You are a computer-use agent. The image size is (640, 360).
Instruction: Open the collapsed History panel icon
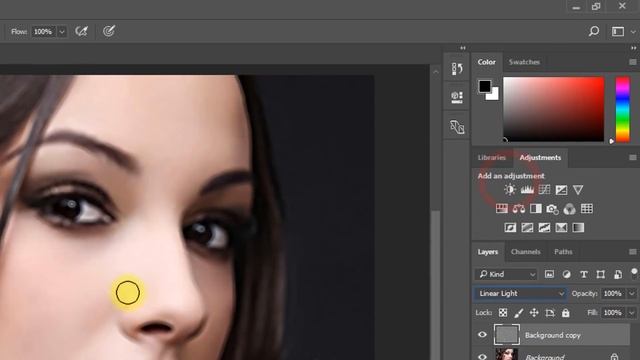[x=457, y=69]
